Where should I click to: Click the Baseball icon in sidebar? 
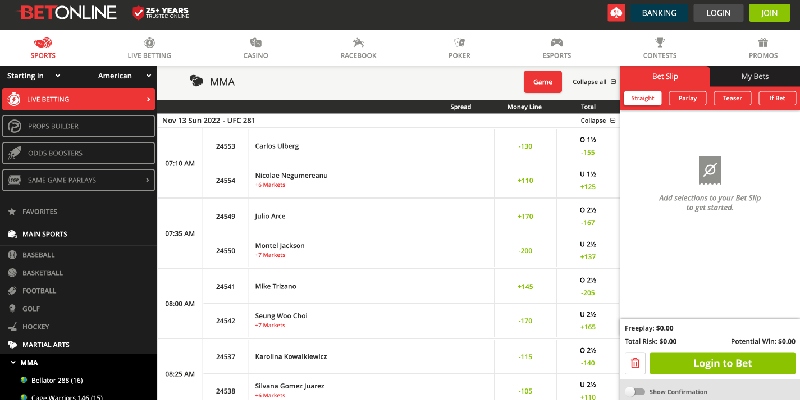click(12, 255)
